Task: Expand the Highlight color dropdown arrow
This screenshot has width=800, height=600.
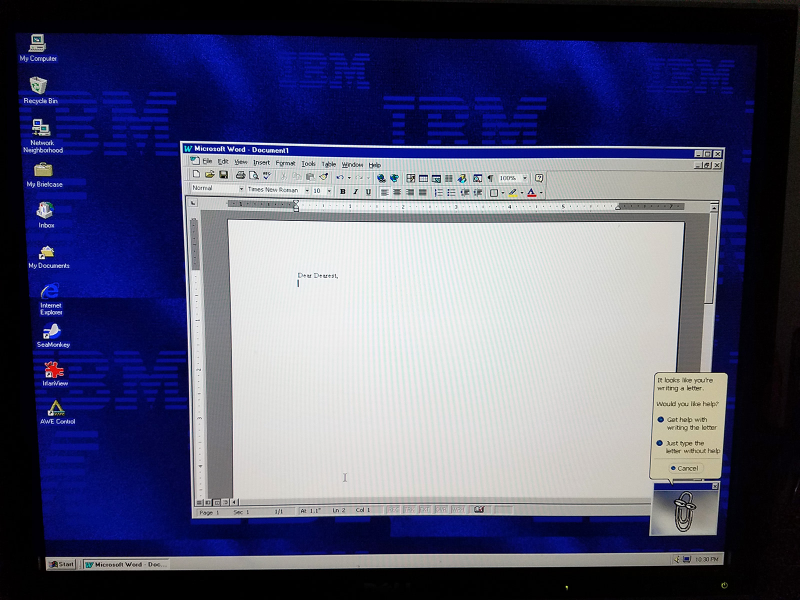Action: coord(521,193)
